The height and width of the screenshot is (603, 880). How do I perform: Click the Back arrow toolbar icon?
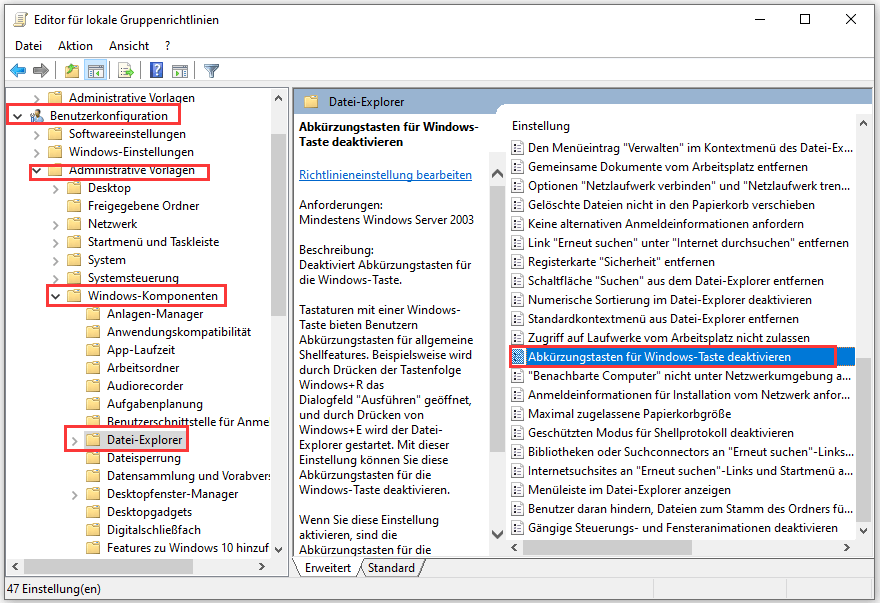(18, 70)
